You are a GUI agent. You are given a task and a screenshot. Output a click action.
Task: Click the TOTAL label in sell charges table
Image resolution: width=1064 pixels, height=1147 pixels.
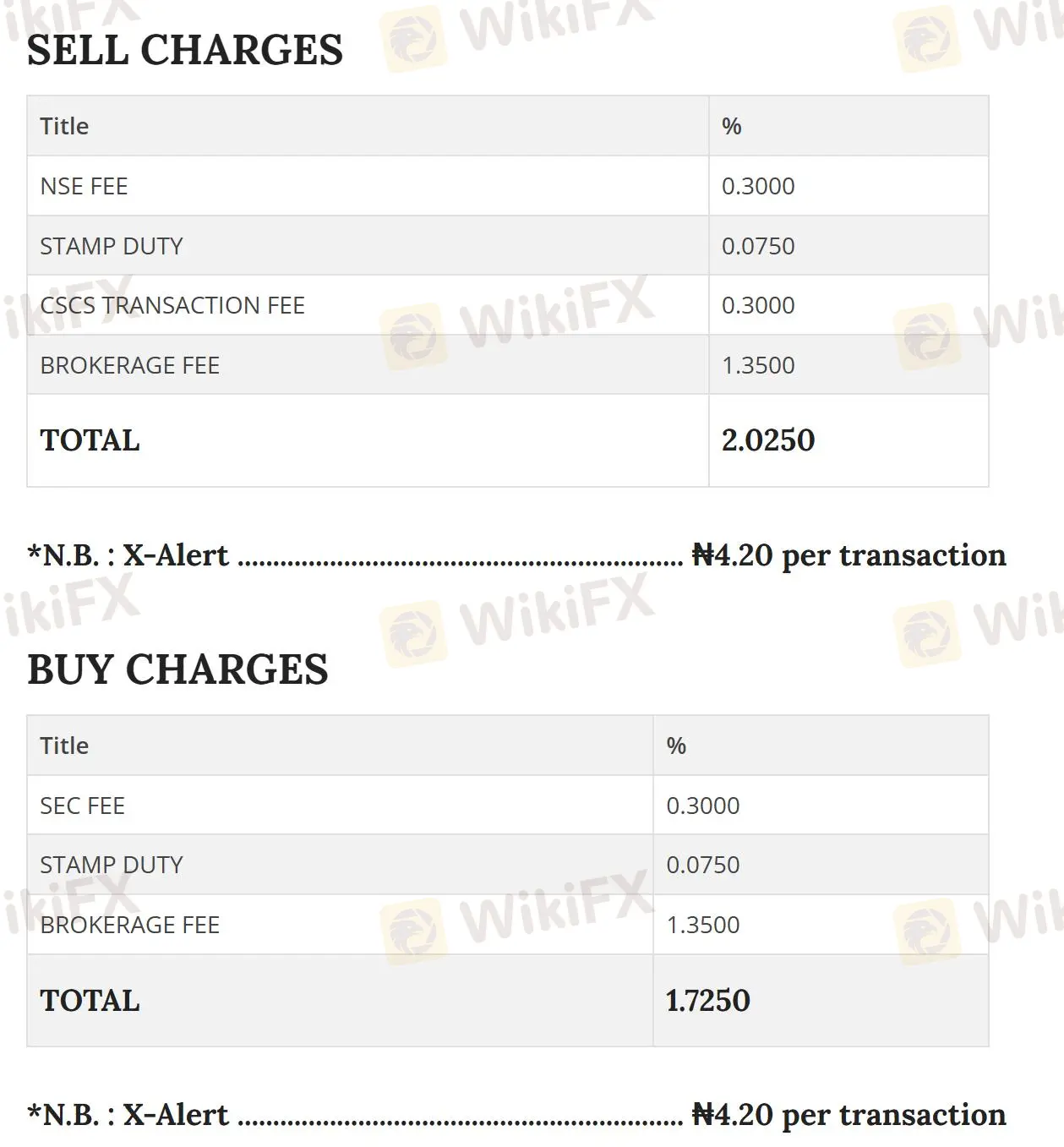tap(90, 440)
